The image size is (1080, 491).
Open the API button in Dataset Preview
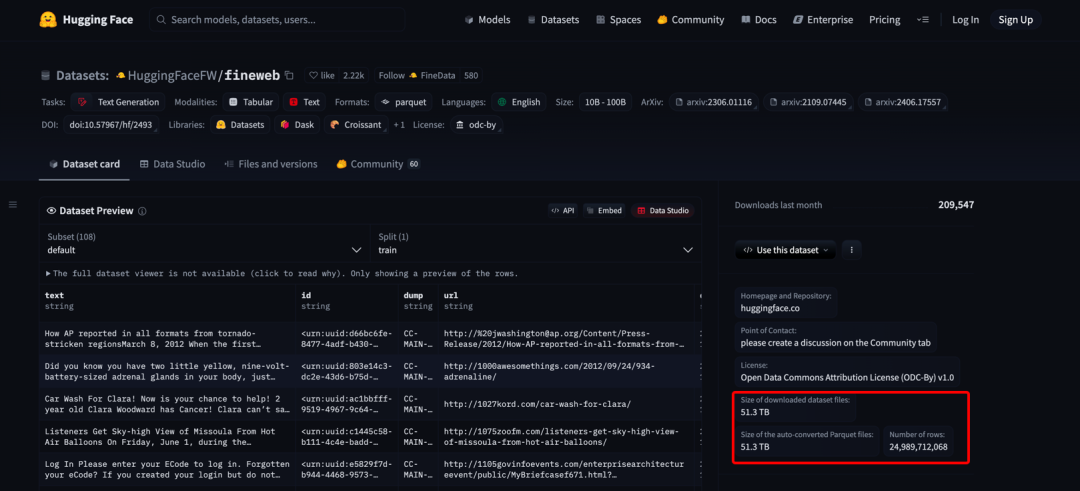click(x=563, y=211)
